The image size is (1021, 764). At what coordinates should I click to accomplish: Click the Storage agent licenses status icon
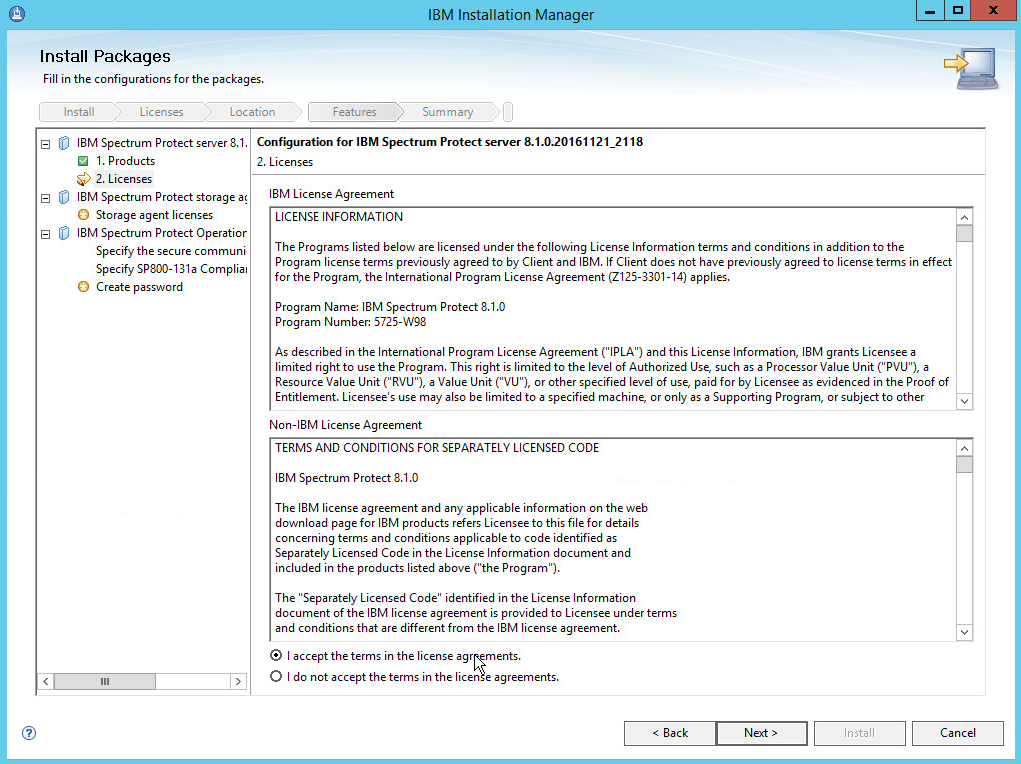pos(84,215)
